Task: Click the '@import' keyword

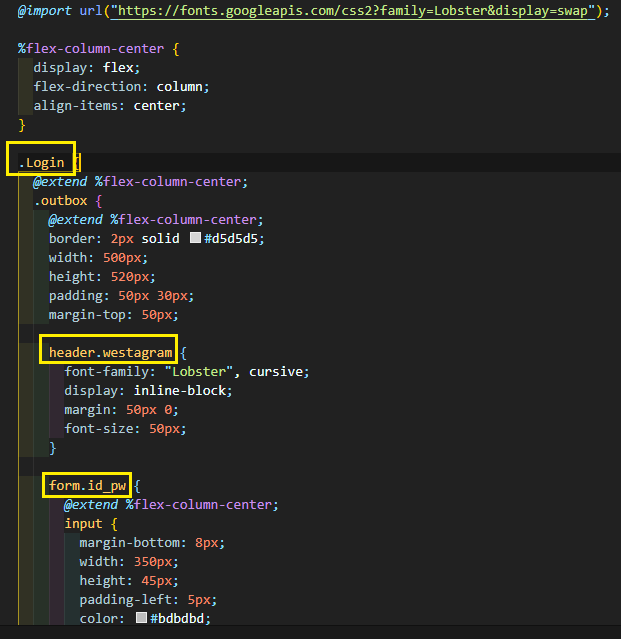Action: [44, 11]
